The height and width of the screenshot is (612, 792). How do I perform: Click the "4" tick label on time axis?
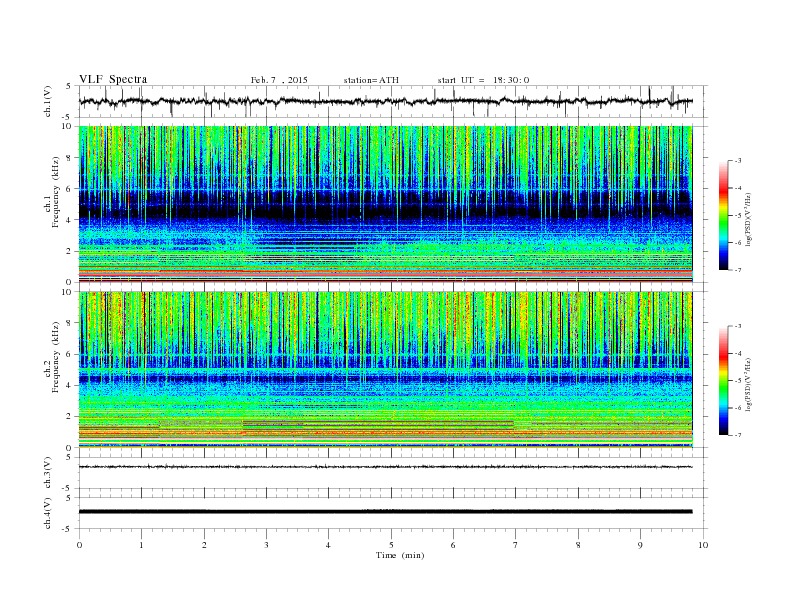tap(328, 545)
